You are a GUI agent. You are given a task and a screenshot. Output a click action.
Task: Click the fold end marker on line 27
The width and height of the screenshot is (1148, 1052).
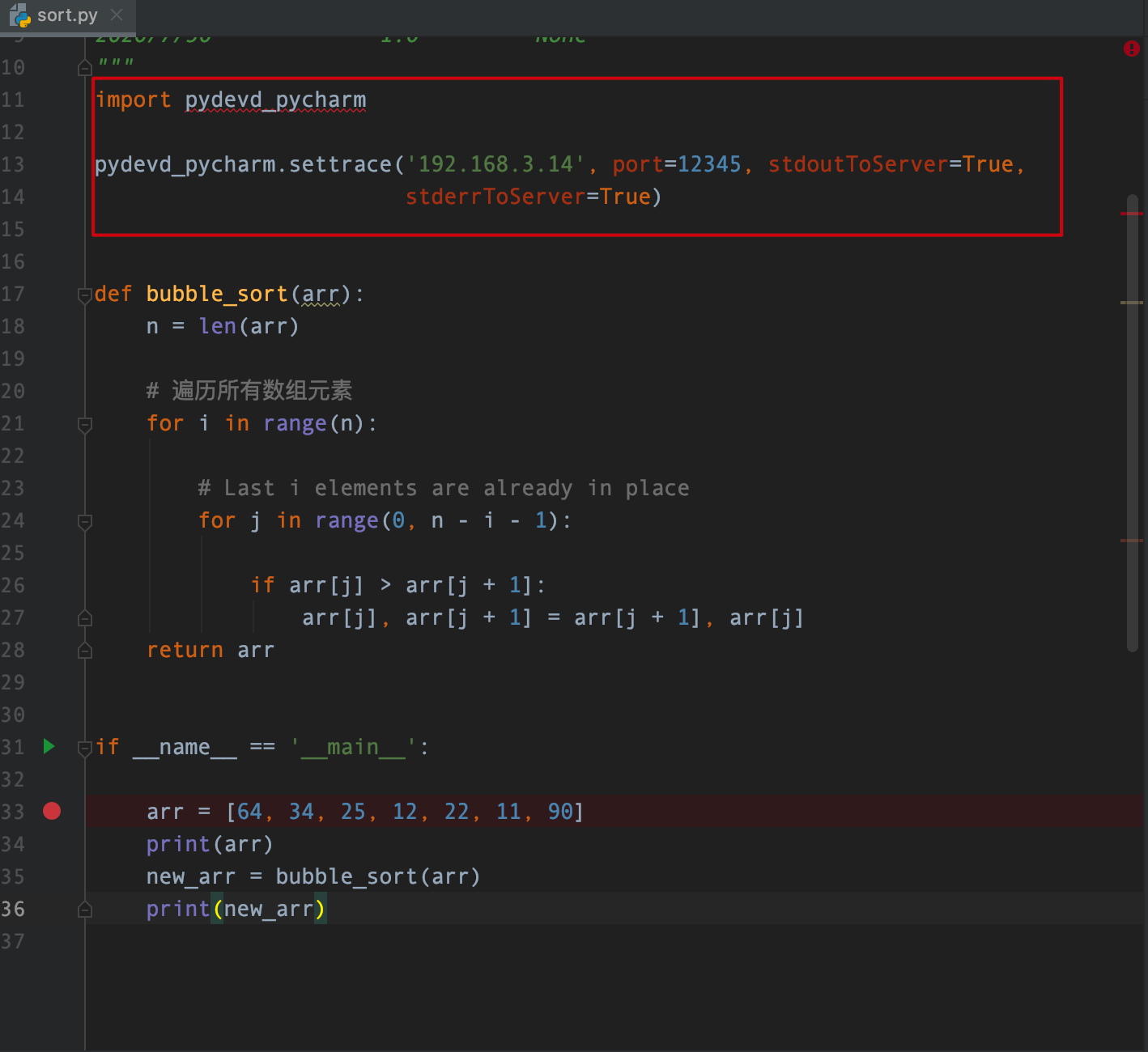point(84,618)
